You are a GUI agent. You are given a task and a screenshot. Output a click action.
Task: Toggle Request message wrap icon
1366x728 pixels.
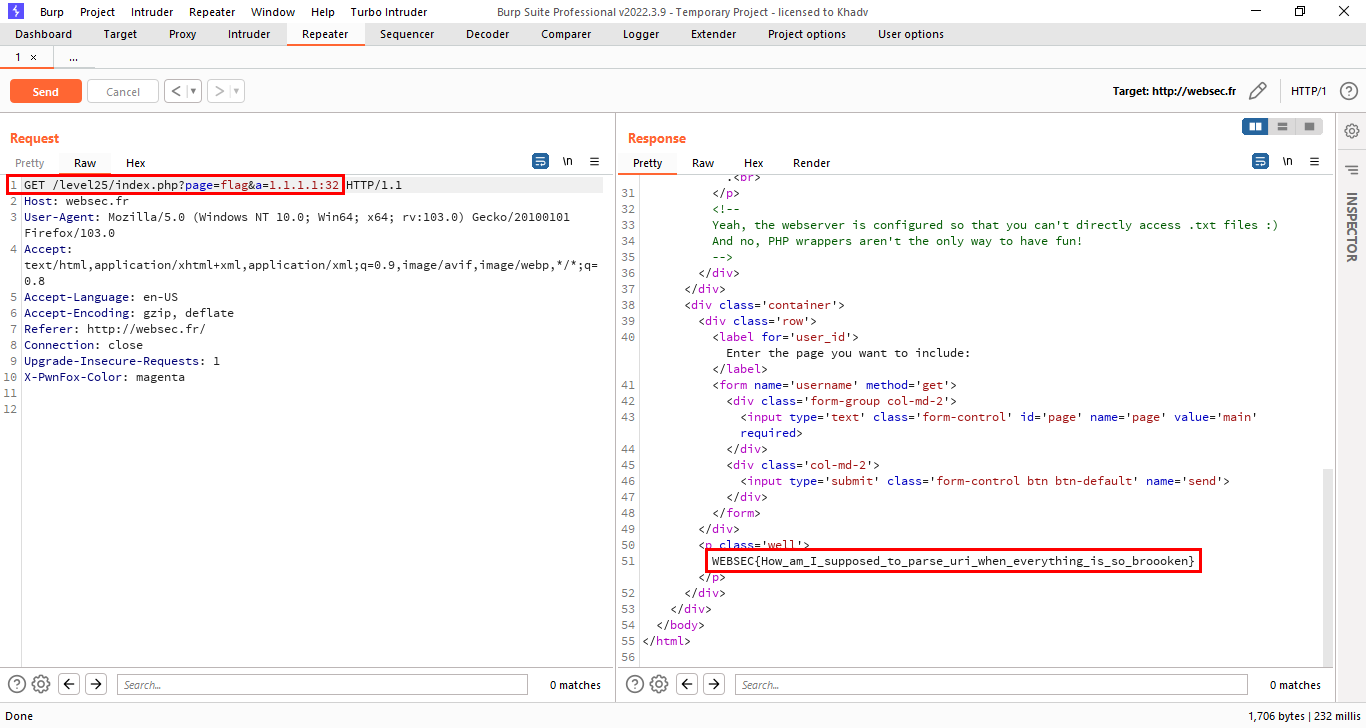pyautogui.click(x=540, y=161)
